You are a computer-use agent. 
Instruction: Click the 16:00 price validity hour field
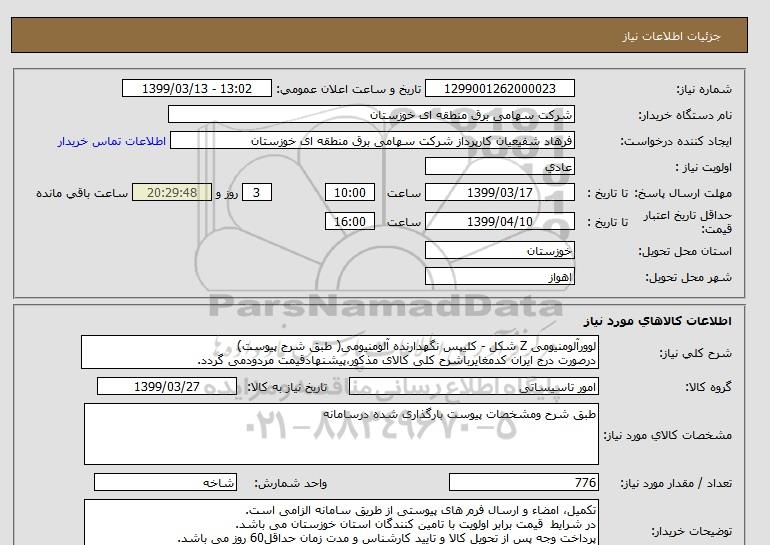pos(351,222)
